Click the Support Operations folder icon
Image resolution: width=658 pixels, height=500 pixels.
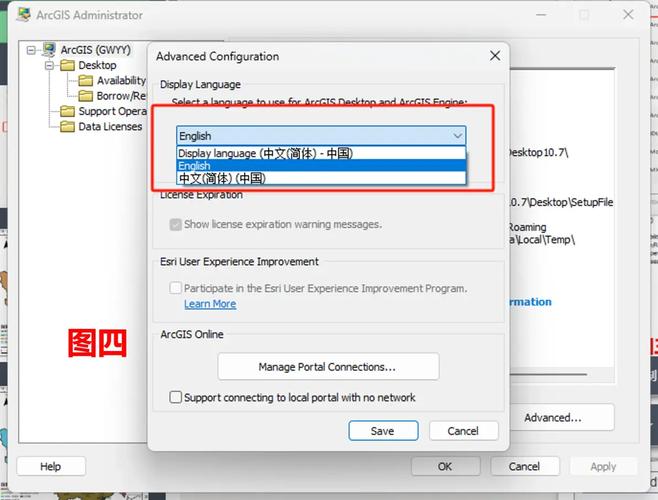tap(67, 111)
